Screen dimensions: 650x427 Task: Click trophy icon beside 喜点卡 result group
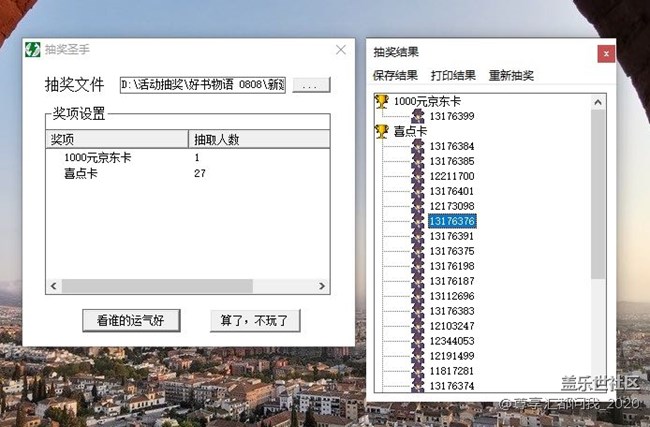tap(381, 131)
